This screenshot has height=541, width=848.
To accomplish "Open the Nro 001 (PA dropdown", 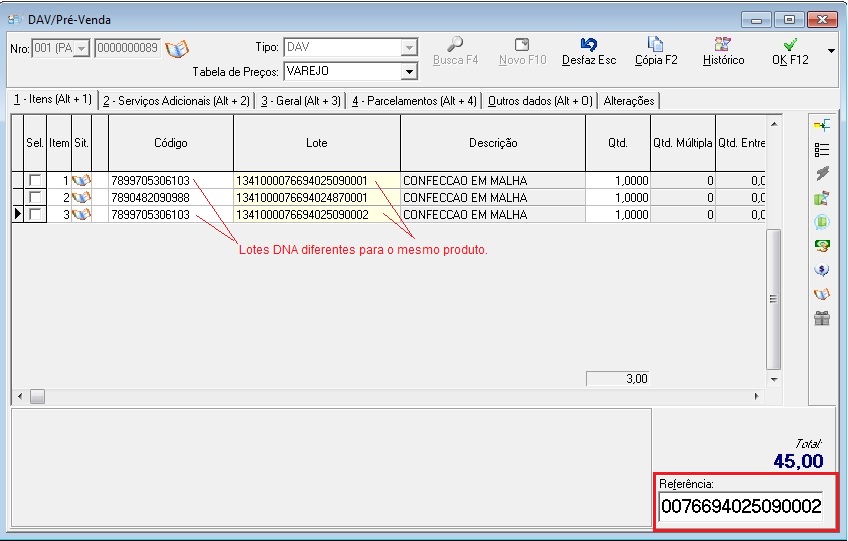I will 81,49.
